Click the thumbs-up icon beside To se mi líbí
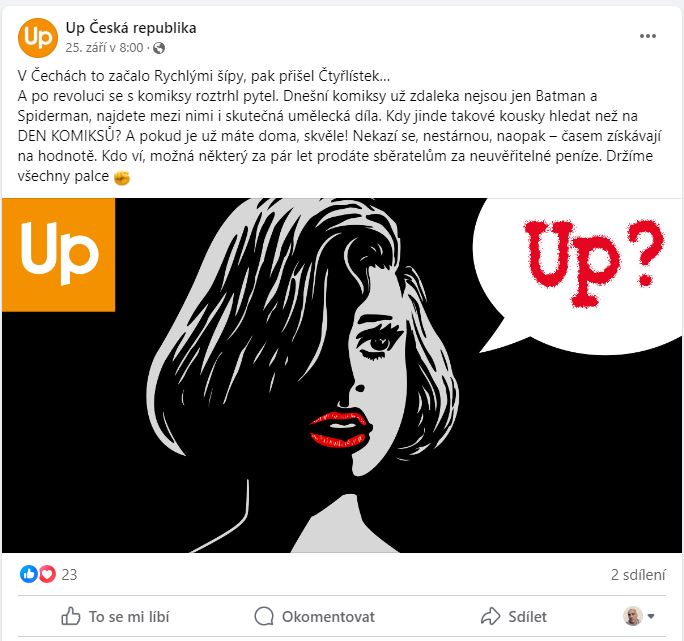This screenshot has width=684, height=641. [x=71, y=616]
